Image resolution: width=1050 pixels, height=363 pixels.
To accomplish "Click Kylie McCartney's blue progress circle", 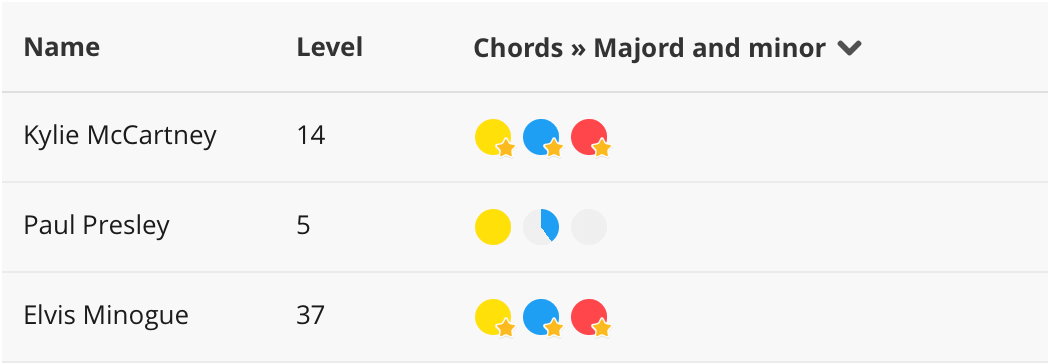I will click(x=541, y=137).
